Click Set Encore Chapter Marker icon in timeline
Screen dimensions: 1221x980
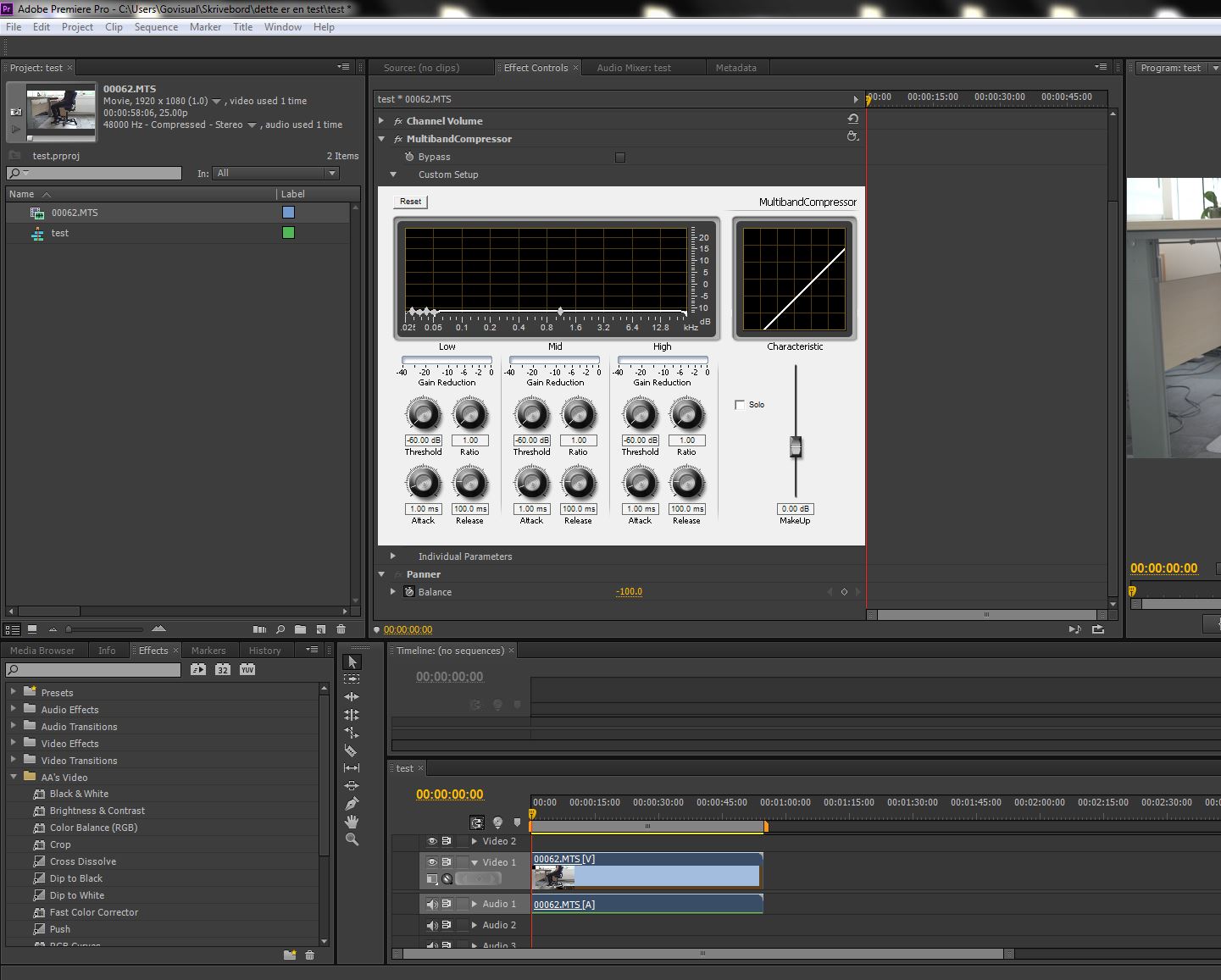(497, 822)
